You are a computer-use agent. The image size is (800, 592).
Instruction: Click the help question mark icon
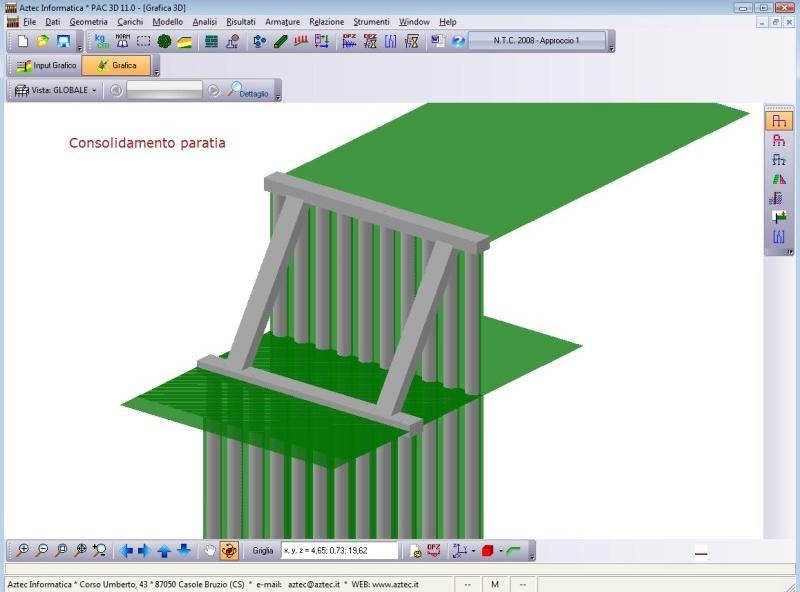[x=458, y=41]
